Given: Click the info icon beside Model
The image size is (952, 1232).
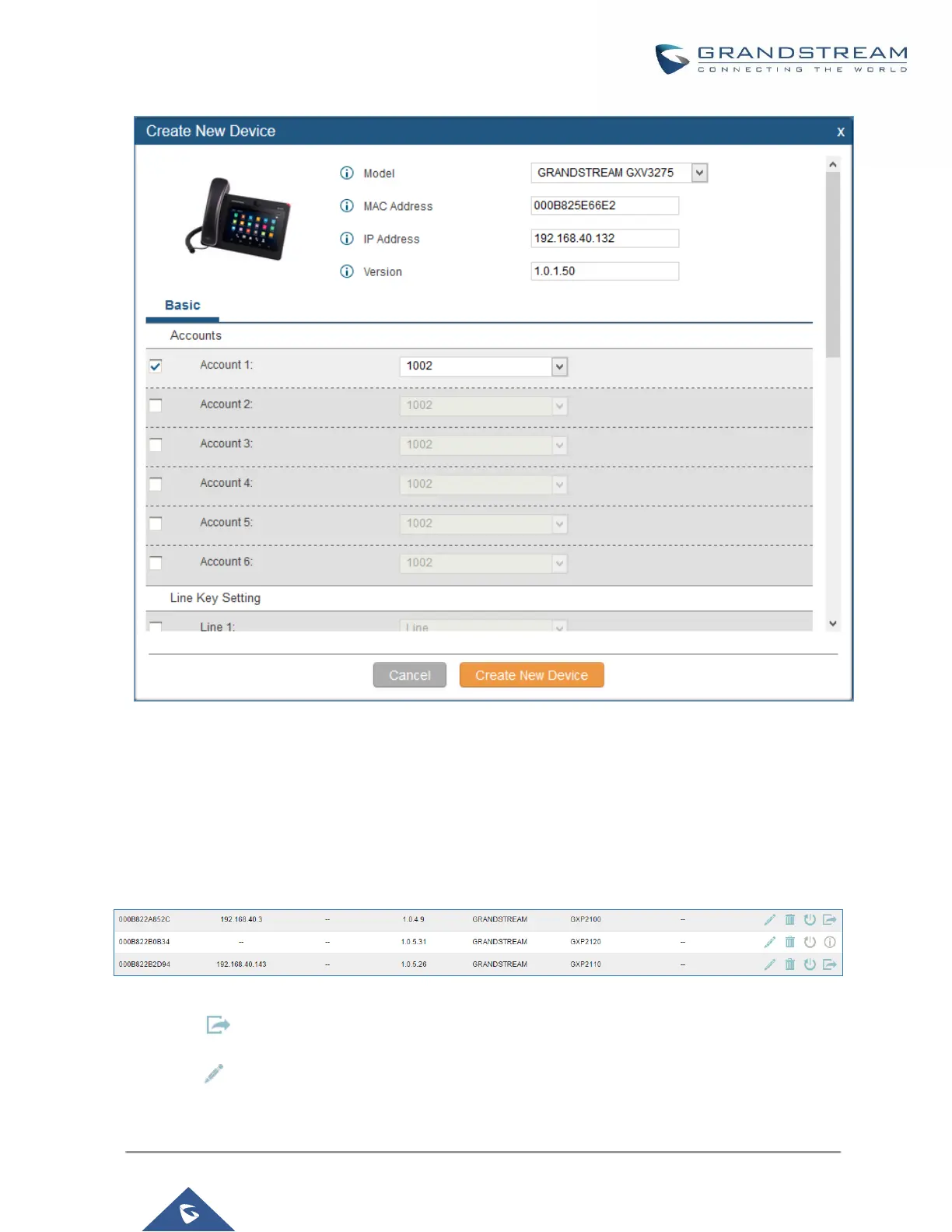Looking at the screenshot, I should (x=347, y=173).
